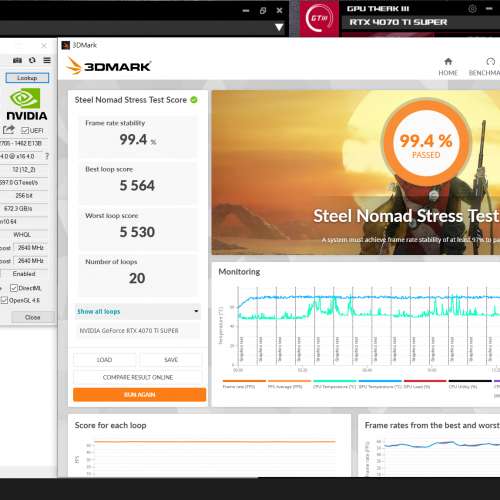Open GPU Tweak III settings gear
Image resolution: width=500 pixels, height=500 pixels.
(x=472, y=9)
